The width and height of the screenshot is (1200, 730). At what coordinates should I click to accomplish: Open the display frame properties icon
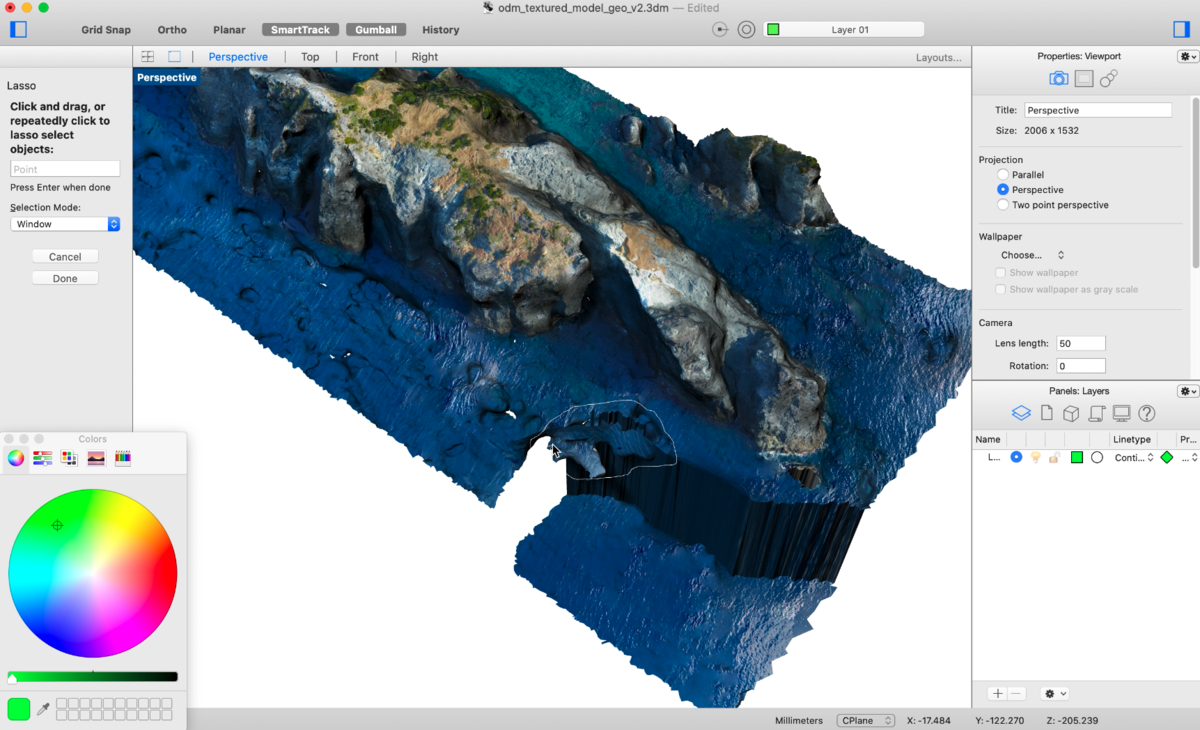[1084, 78]
